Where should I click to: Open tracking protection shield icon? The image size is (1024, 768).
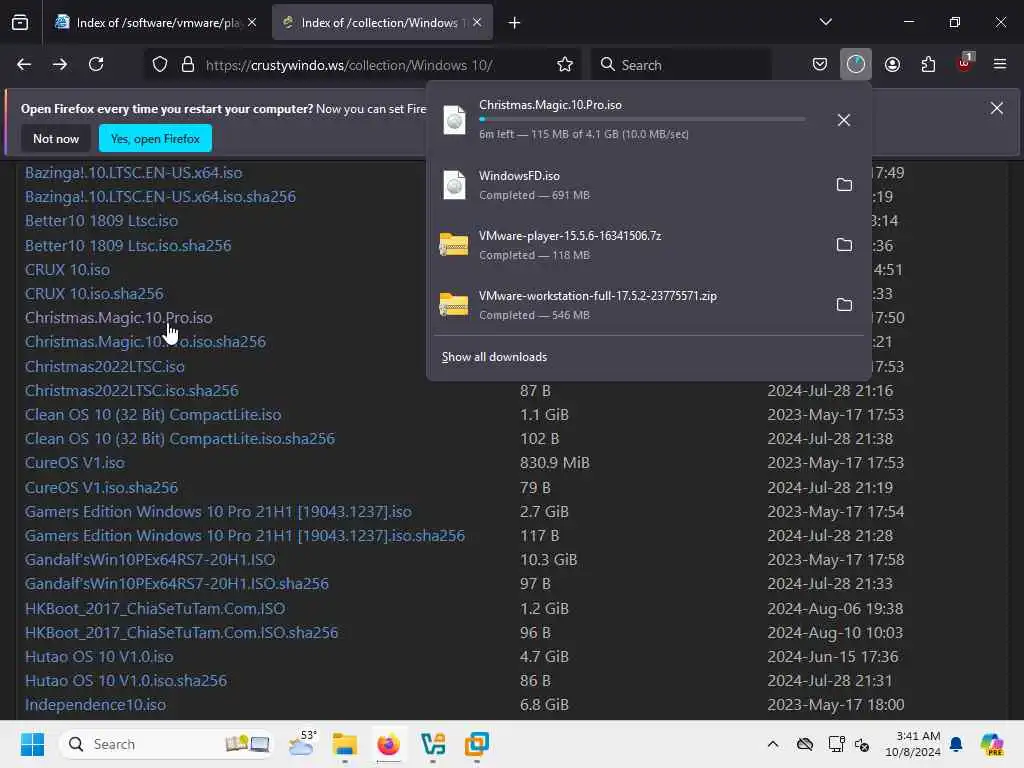pyautogui.click(x=160, y=65)
